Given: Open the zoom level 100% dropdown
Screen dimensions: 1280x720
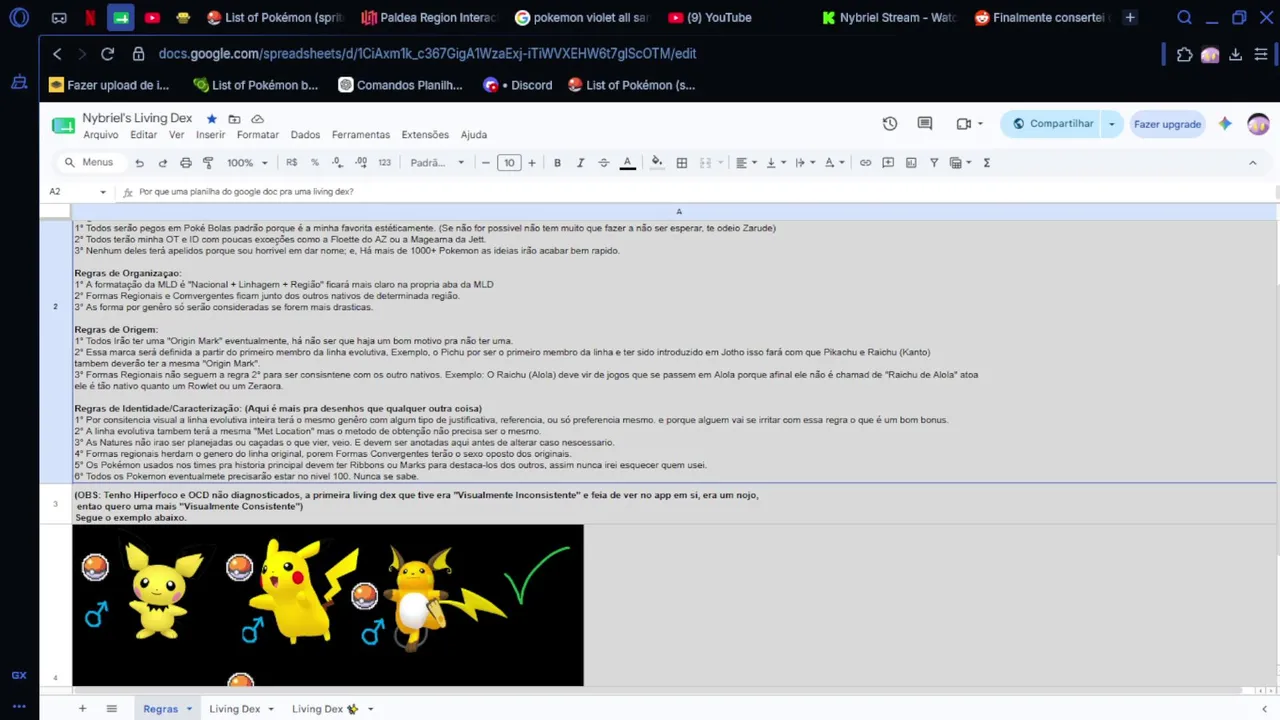Looking at the screenshot, I should click(x=247, y=163).
